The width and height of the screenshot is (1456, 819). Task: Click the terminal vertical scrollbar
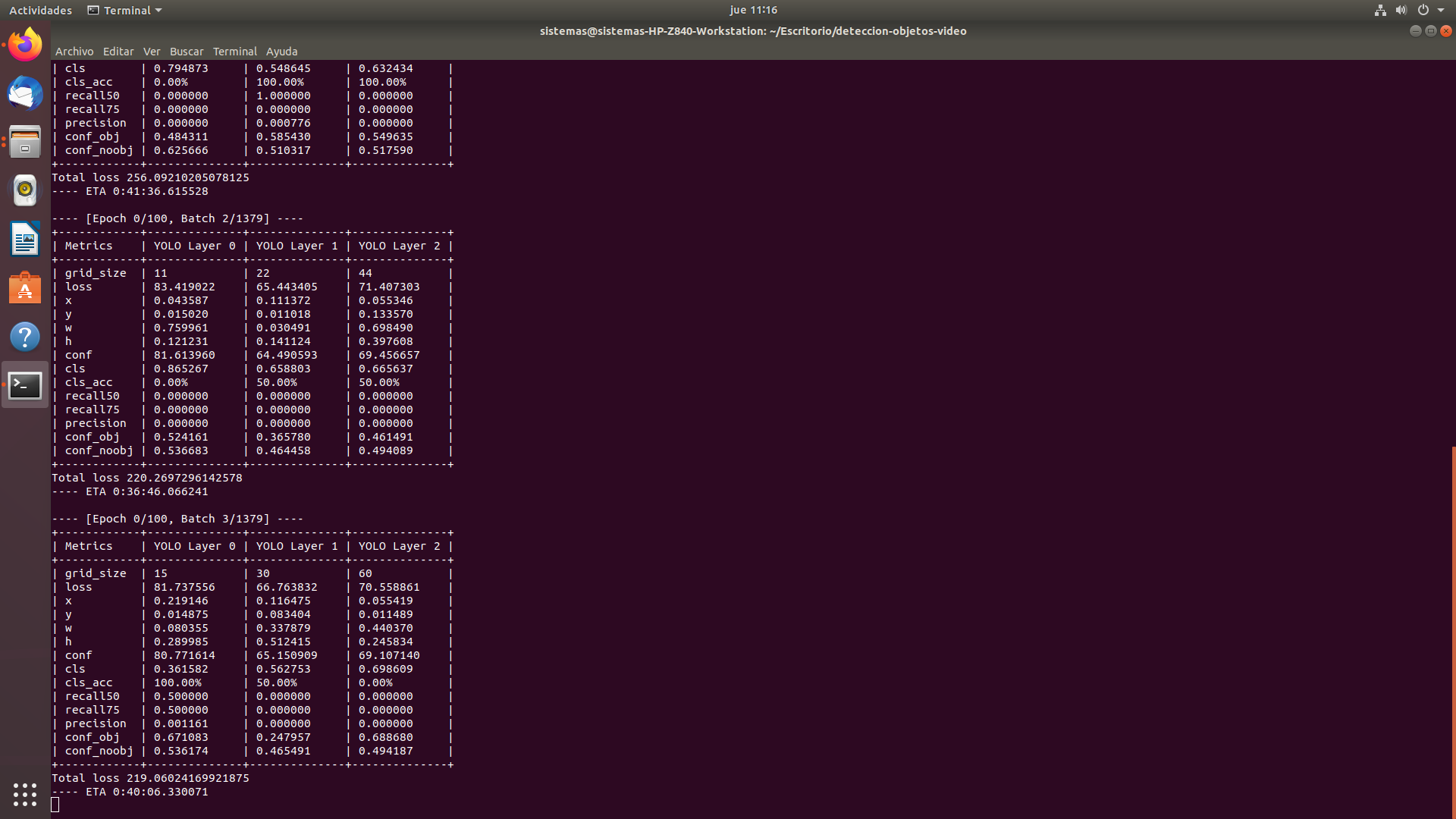click(1453, 629)
